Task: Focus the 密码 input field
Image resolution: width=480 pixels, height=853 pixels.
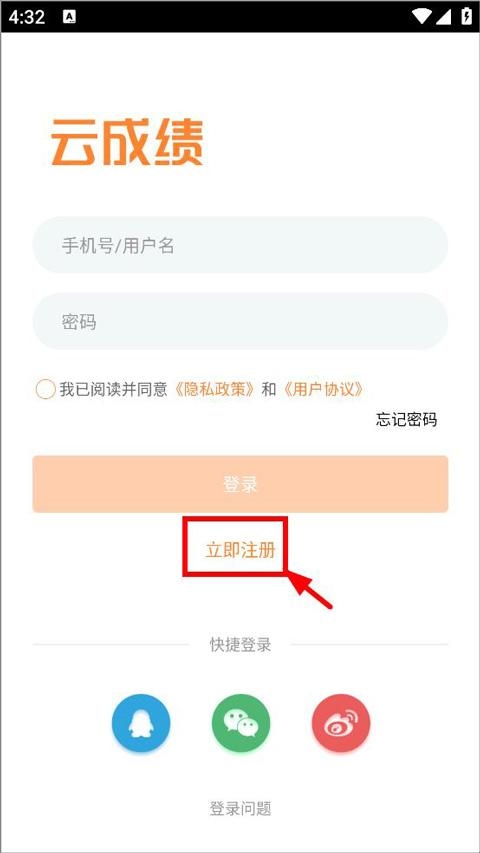Action: pos(240,321)
